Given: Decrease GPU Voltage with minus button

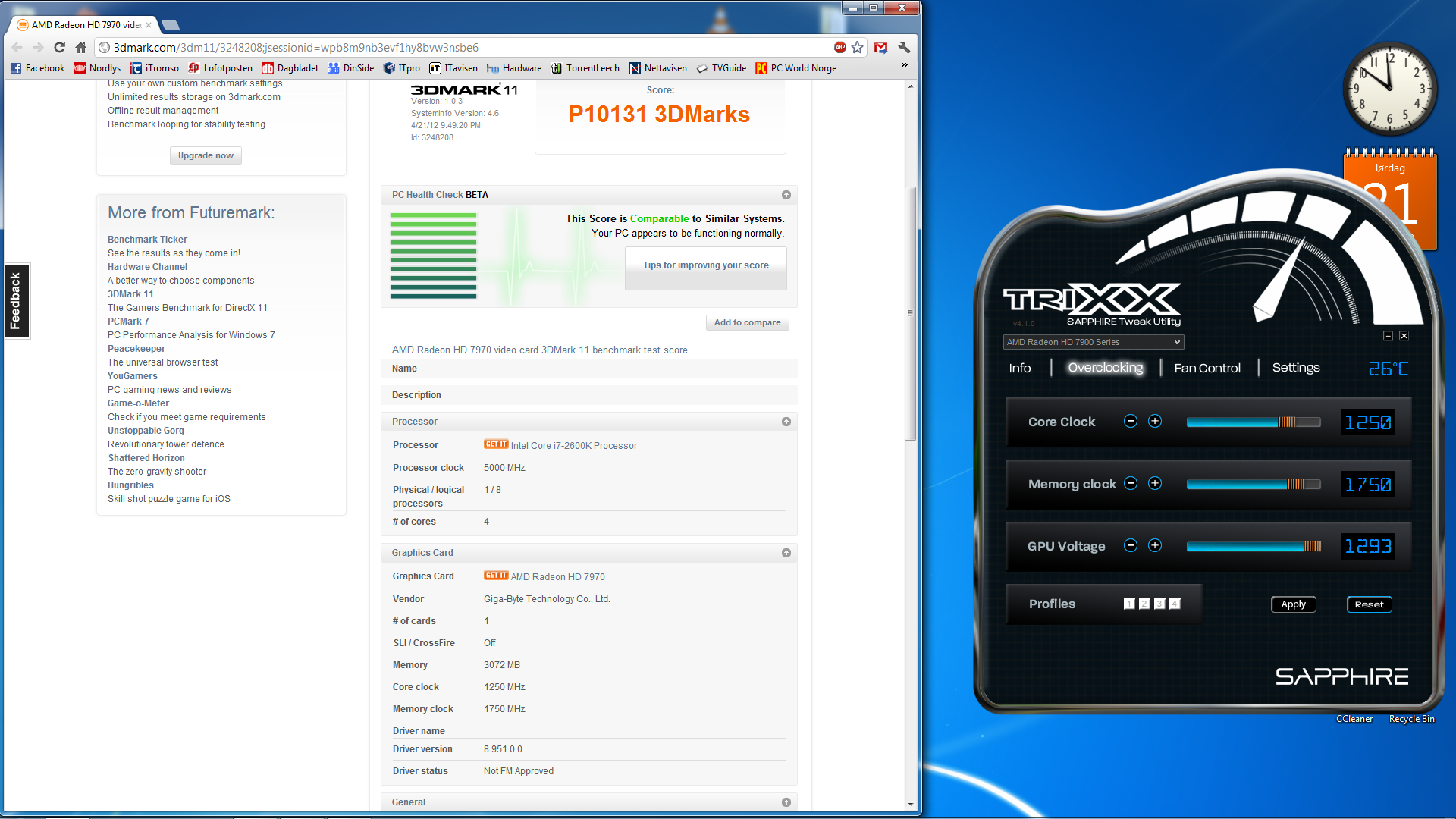Looking at the screenshot, I should (1130, 545).
